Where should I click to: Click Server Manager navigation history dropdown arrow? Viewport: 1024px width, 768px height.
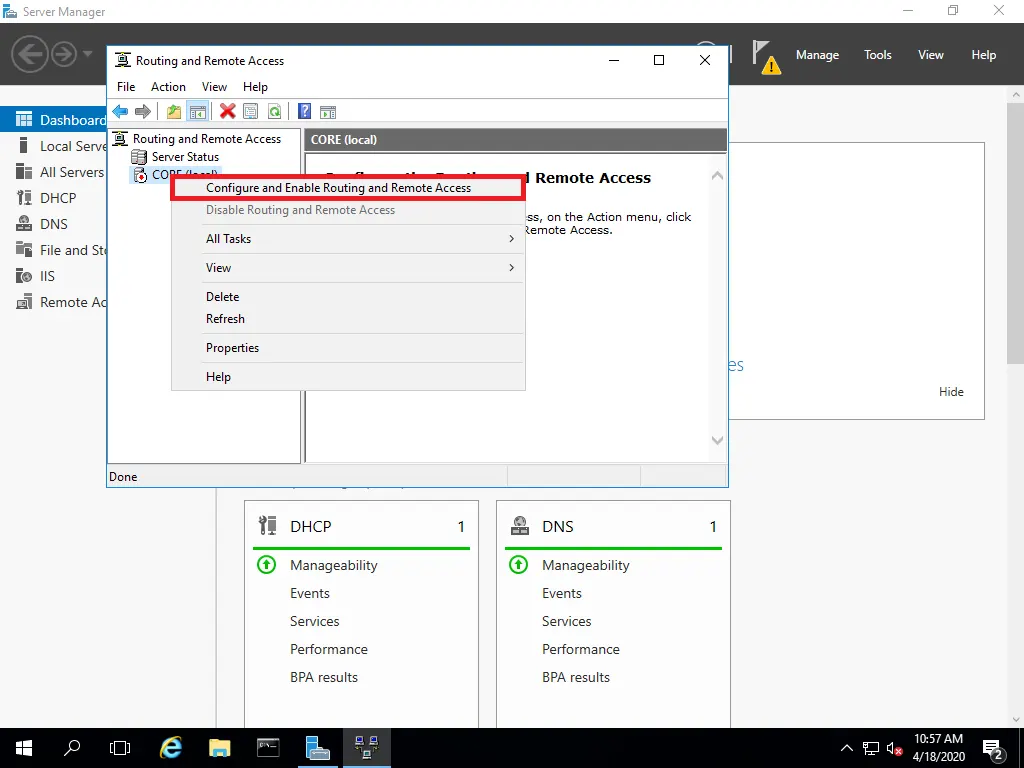click(x=88, y=54)
